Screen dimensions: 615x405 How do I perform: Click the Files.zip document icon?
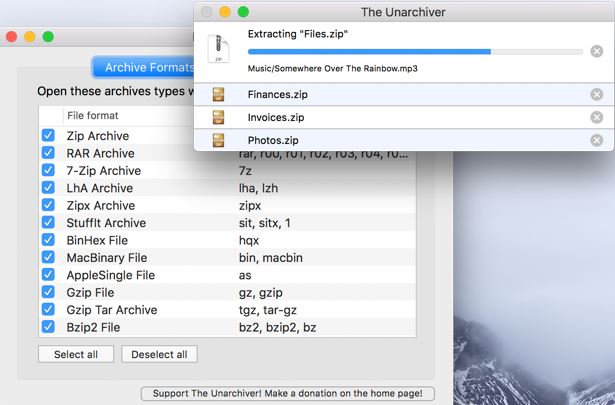click(x=218, y=49)
